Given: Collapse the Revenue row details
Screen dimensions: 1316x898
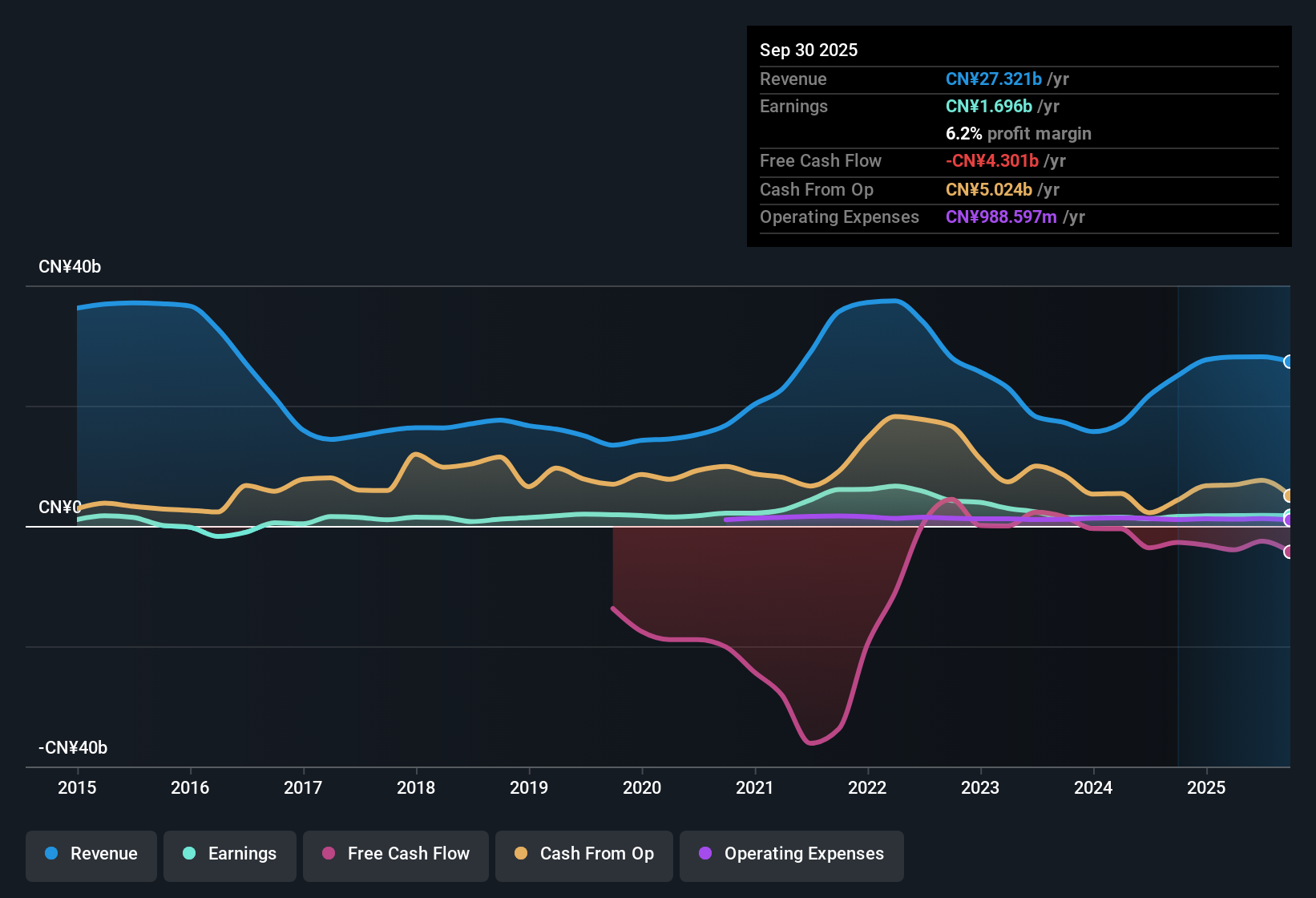Looking at the screenshot, I should click(793, 79).
